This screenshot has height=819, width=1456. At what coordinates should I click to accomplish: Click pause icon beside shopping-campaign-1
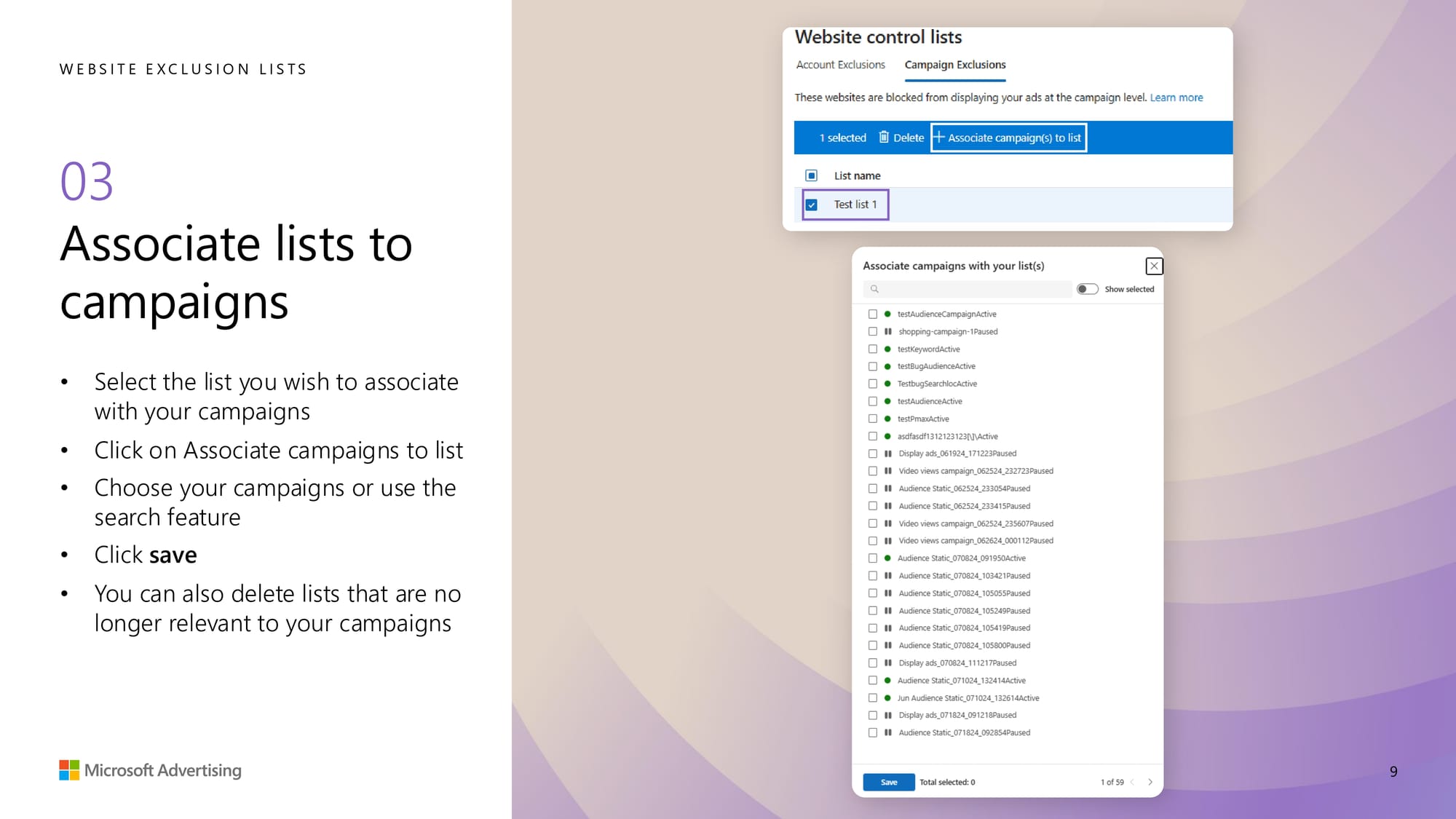tap(887, 331)
